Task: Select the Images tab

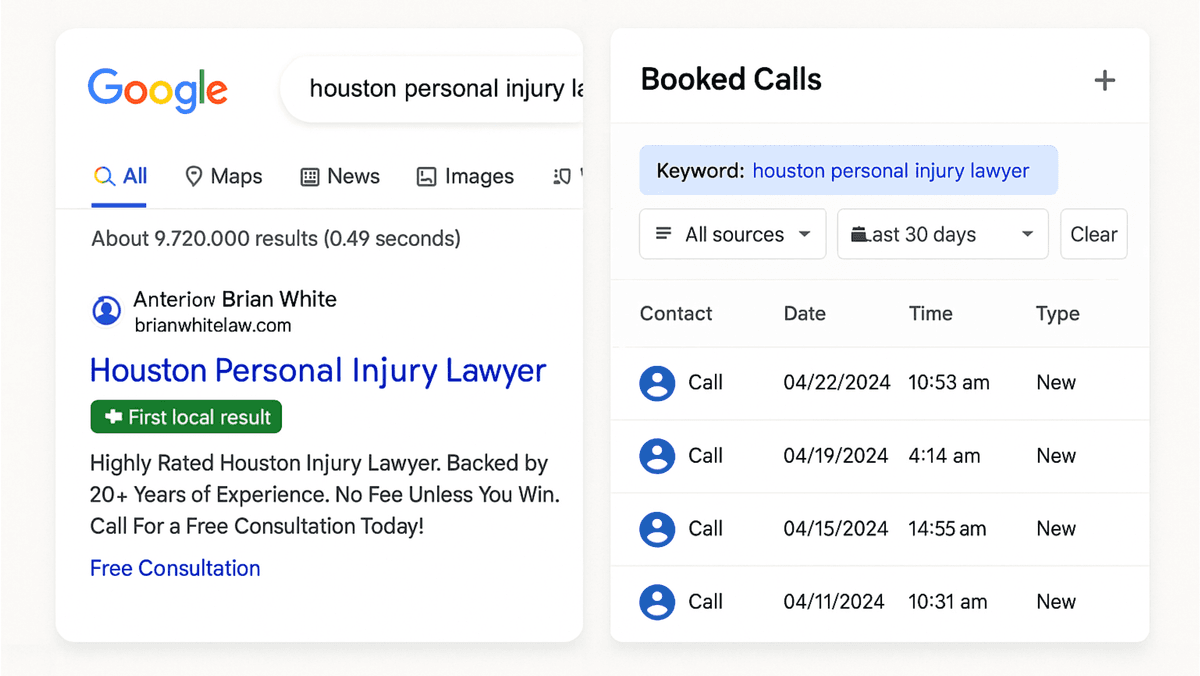Action: [465, 176]
